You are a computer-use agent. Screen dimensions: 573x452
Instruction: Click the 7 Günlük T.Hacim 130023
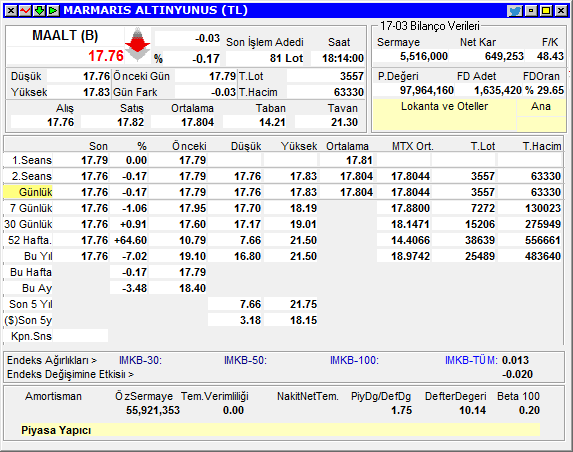point(543,208)
